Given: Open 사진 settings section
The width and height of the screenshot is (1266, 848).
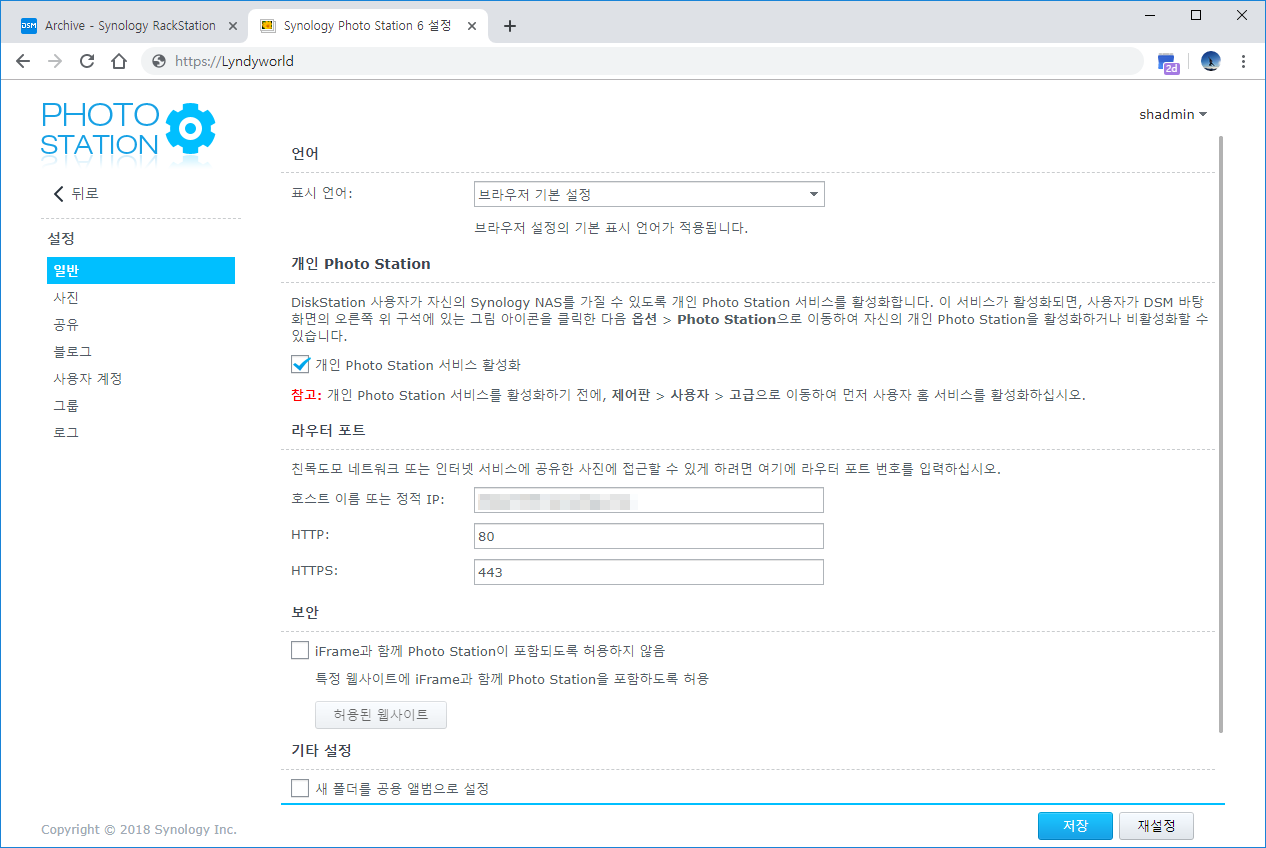Looking at the screenshot, I should (66, 298).
